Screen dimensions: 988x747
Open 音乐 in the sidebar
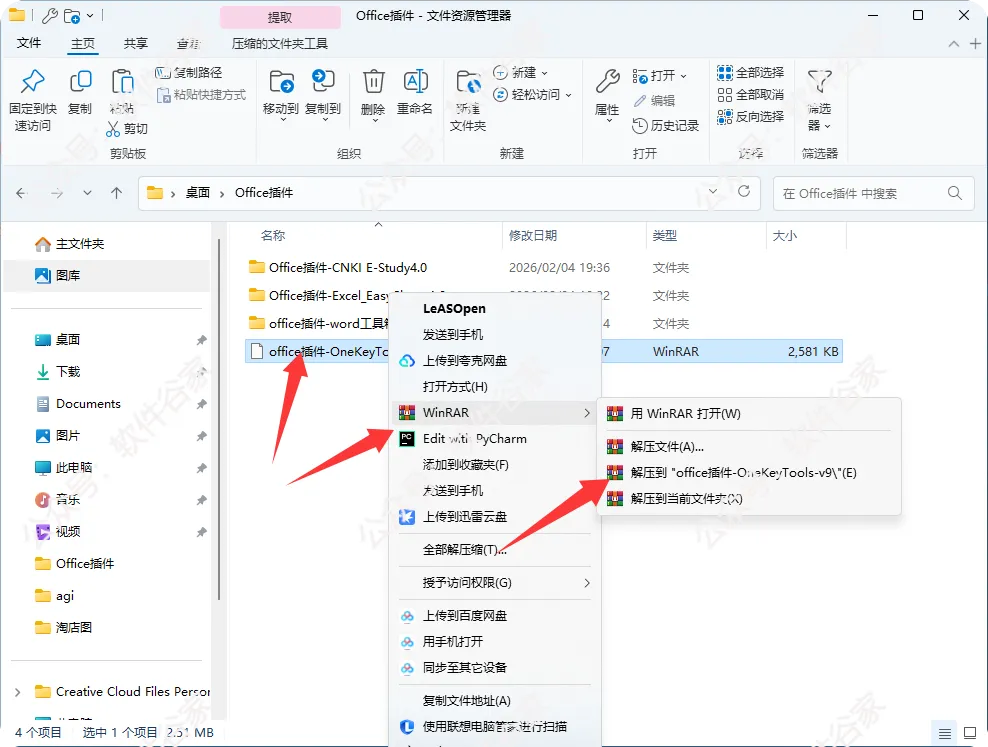click(67, 499)
